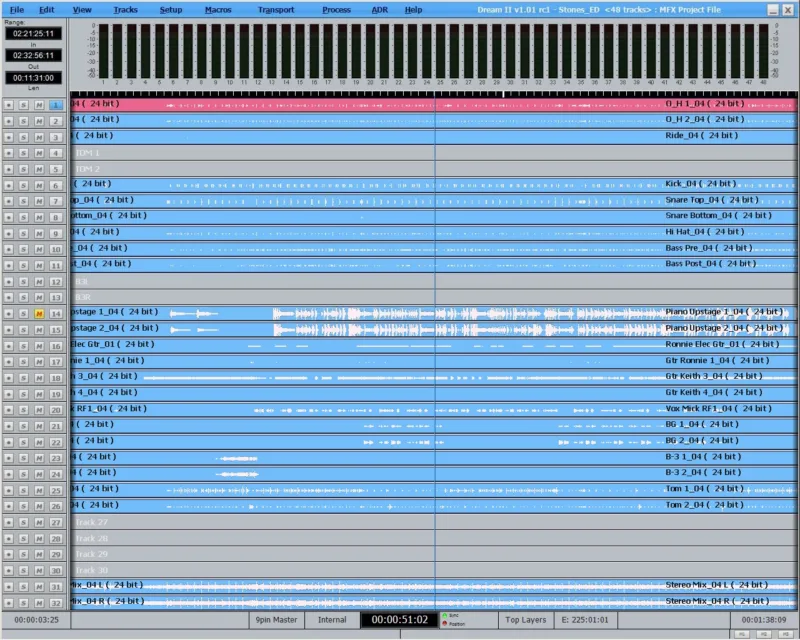Solo track 10 Bass Pre

[23, 249]
